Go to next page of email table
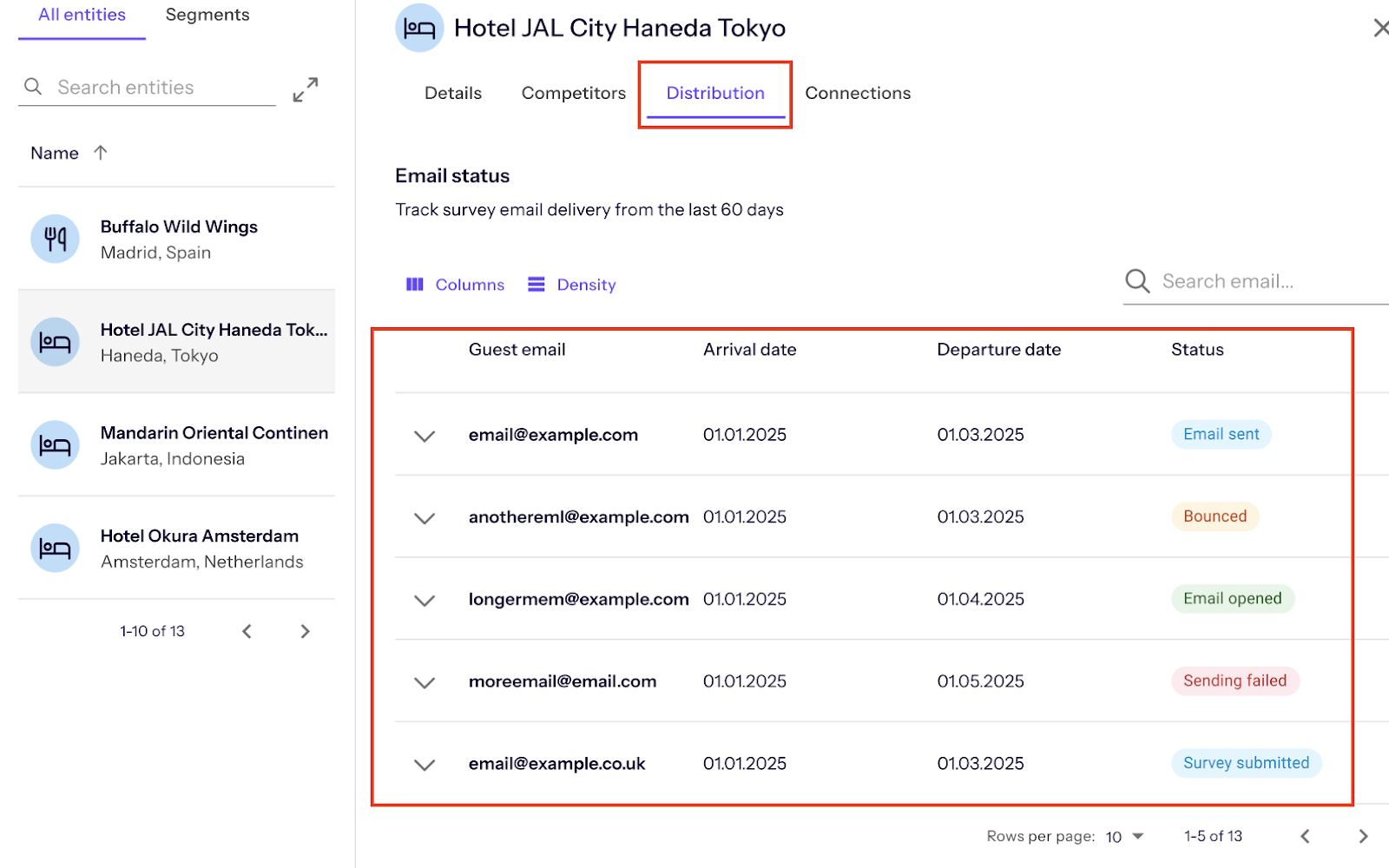Image resolution: width=1389 pixels, height=868 pixels. [x=1363, y=836]
